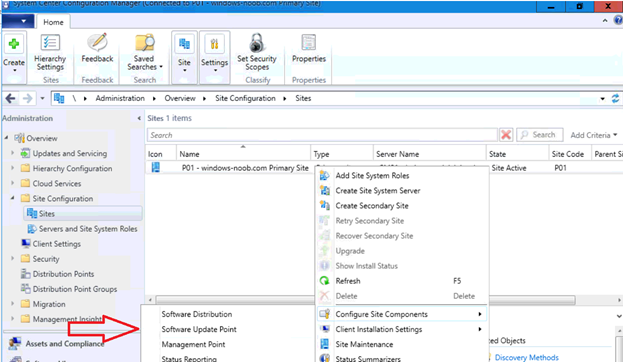Open Hierarchy Settings from the ribbon

[50, 53]
